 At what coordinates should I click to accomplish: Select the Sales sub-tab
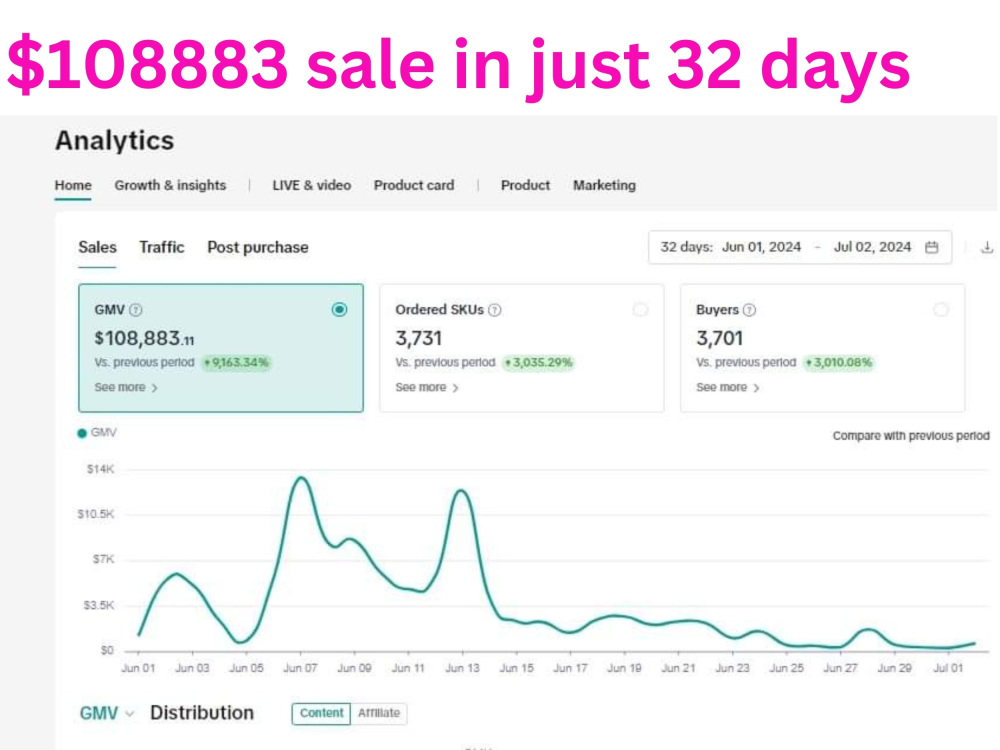point(97,247)
